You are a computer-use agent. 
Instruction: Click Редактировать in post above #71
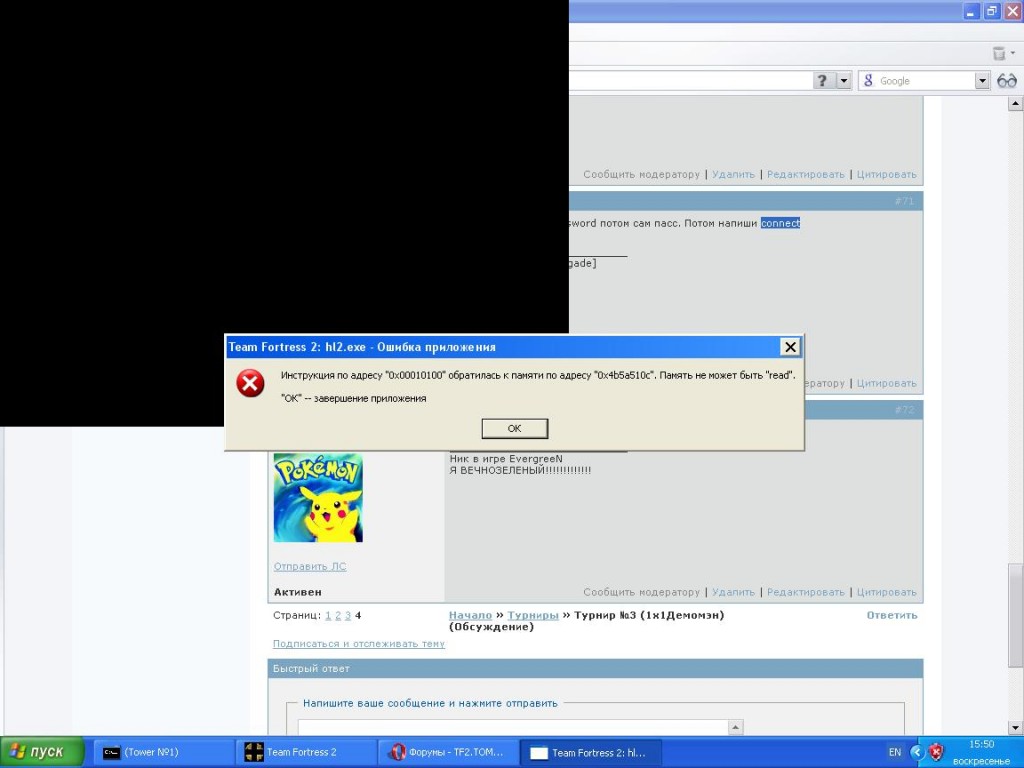[x=805, y=174]
